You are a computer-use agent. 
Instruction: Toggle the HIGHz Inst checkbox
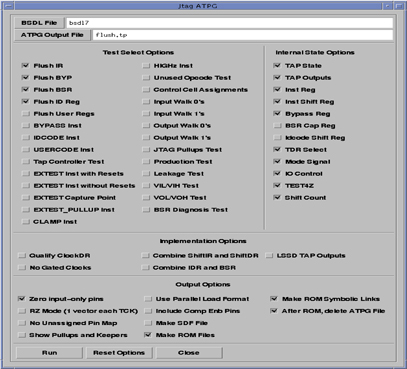pos(146,66)
